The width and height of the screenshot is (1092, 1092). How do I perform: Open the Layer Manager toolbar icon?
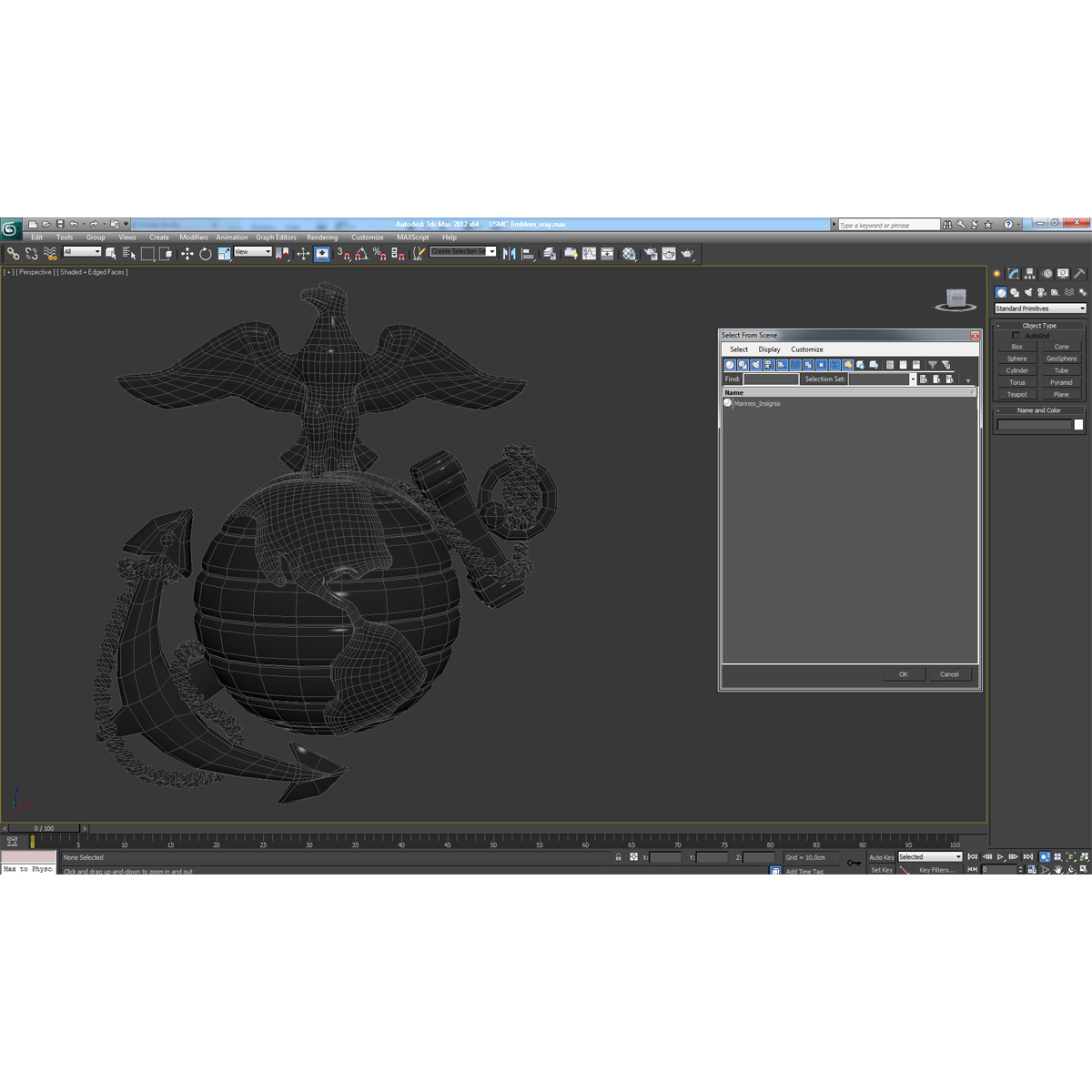pos(551,253)
